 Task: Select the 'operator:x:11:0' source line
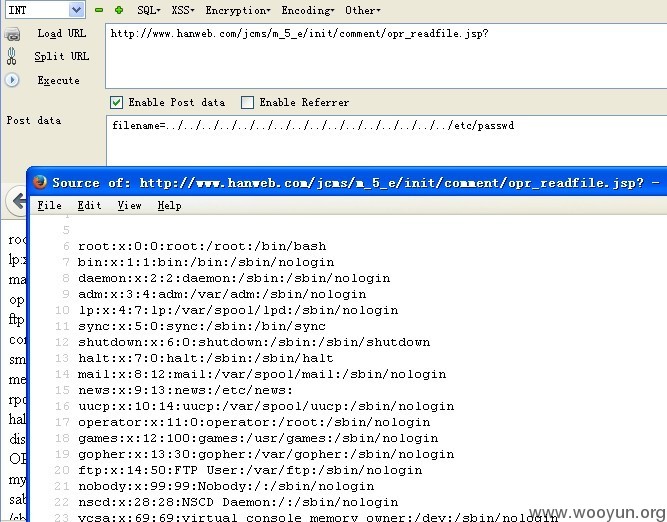coord(254,422)
